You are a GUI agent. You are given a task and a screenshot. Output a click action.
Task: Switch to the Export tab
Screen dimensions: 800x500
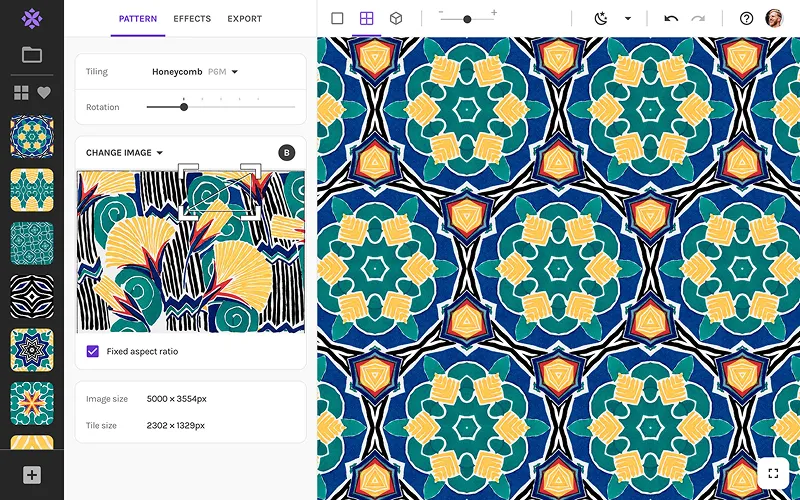tap(244, 18)
